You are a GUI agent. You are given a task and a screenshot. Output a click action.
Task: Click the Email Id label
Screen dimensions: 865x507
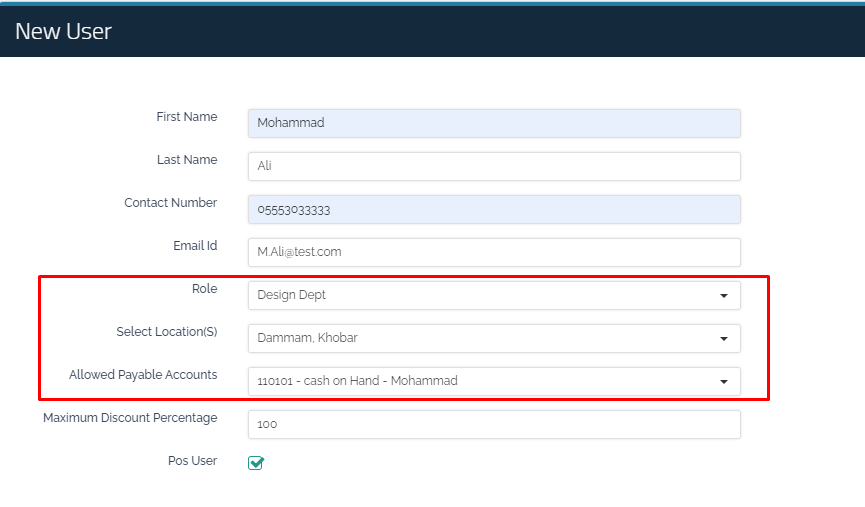[x=194, y=246]
